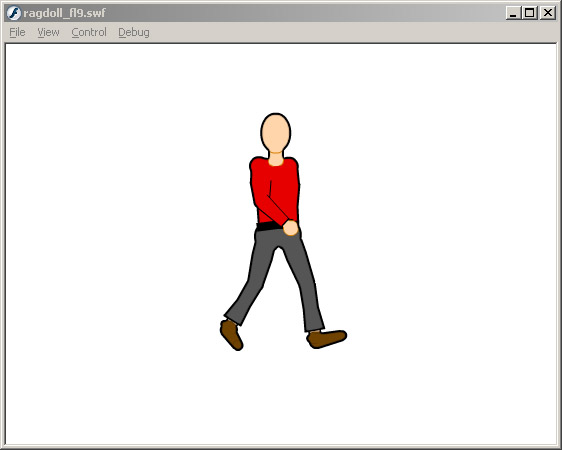
Task: Minimize the ragdoll_fl9.swf window
Action: [x=513, y=13]
